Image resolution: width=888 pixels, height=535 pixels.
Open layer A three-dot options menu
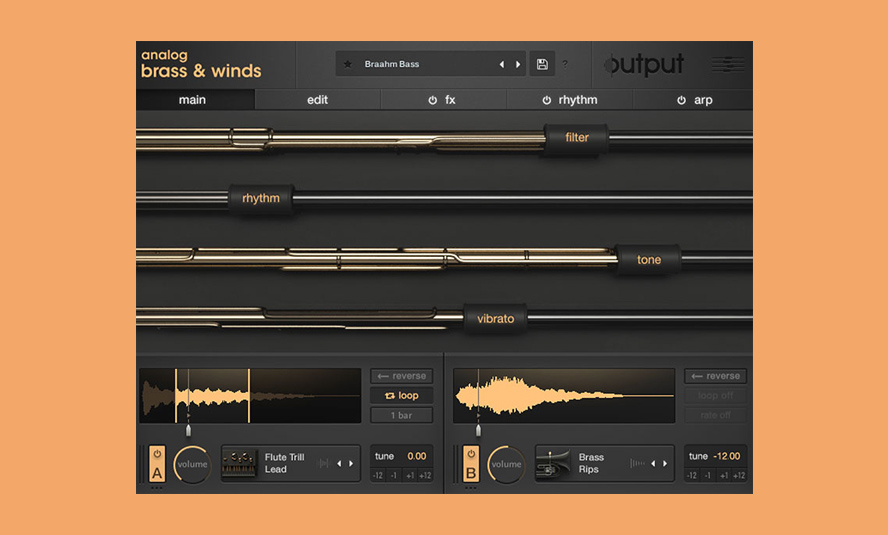(157, 487)
